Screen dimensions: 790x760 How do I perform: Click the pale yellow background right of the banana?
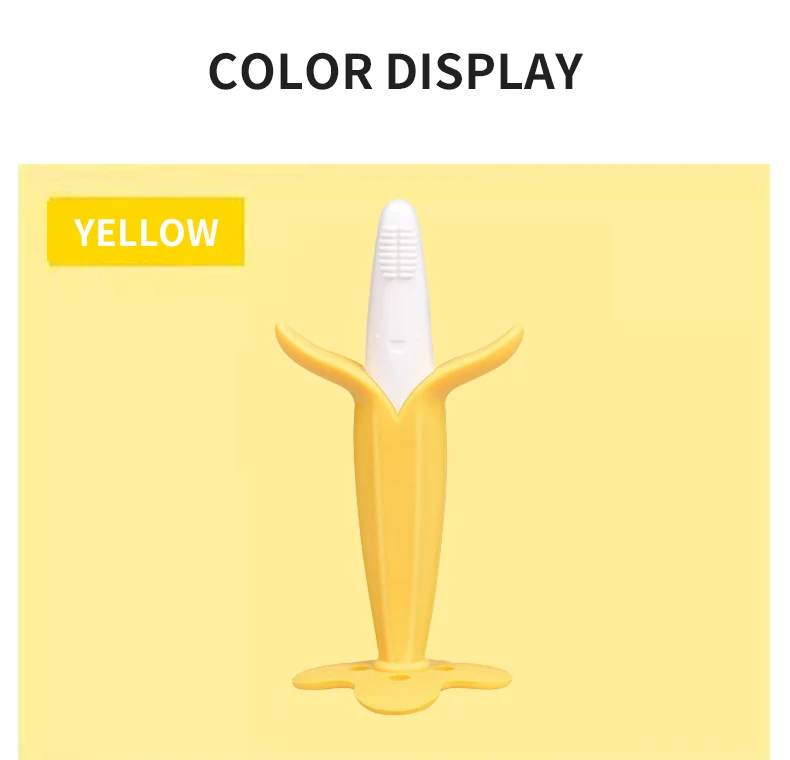click(x=640, y=454)
